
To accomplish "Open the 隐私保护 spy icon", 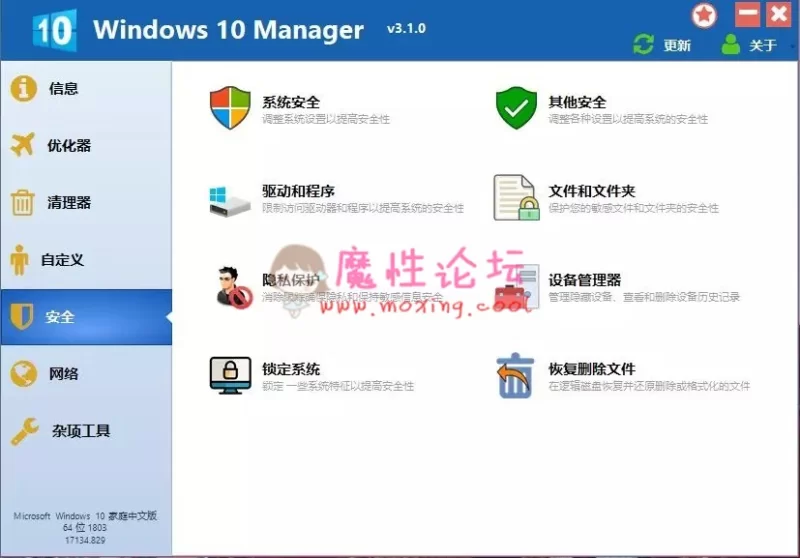I will click(x=234, y=288).
